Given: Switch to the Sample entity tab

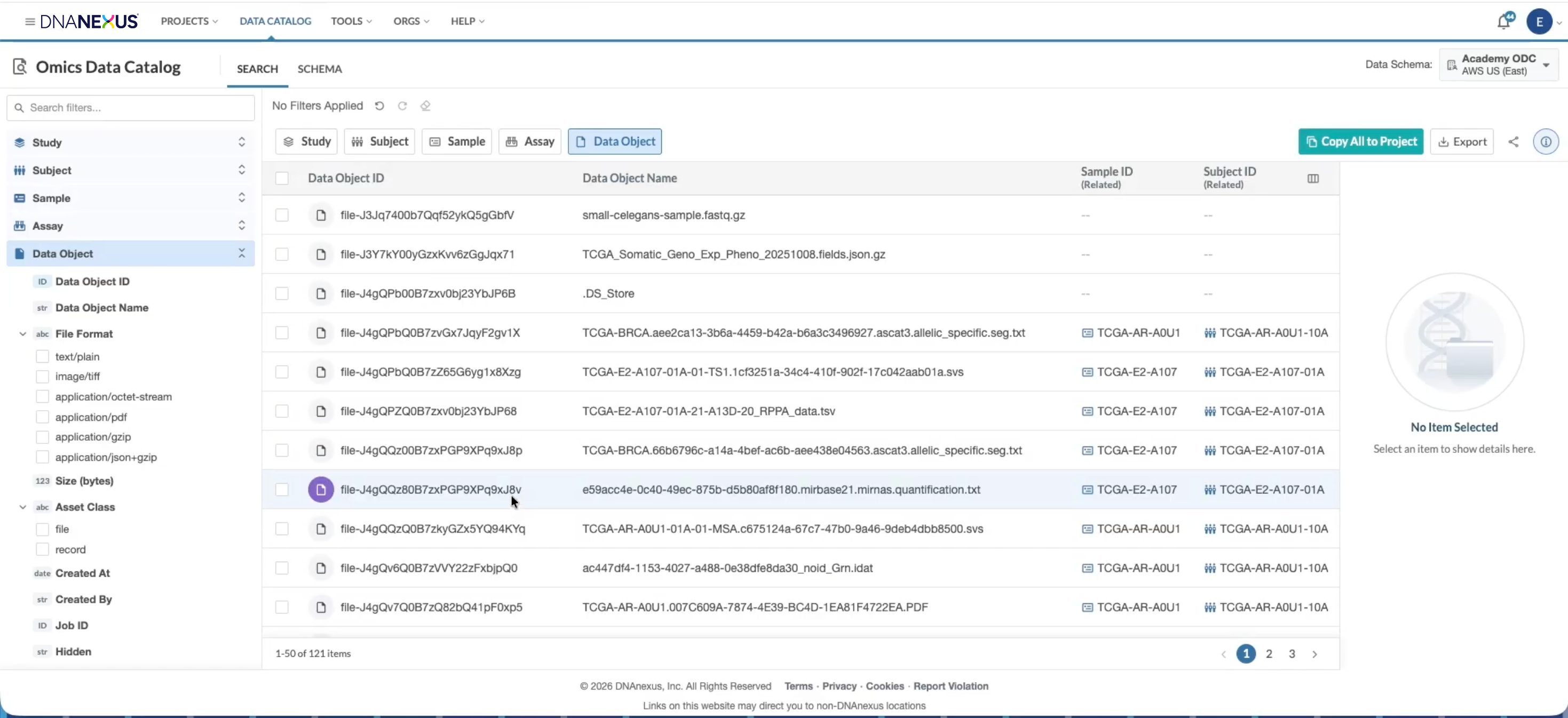Looking at the screenshot, I should [456, 142].
